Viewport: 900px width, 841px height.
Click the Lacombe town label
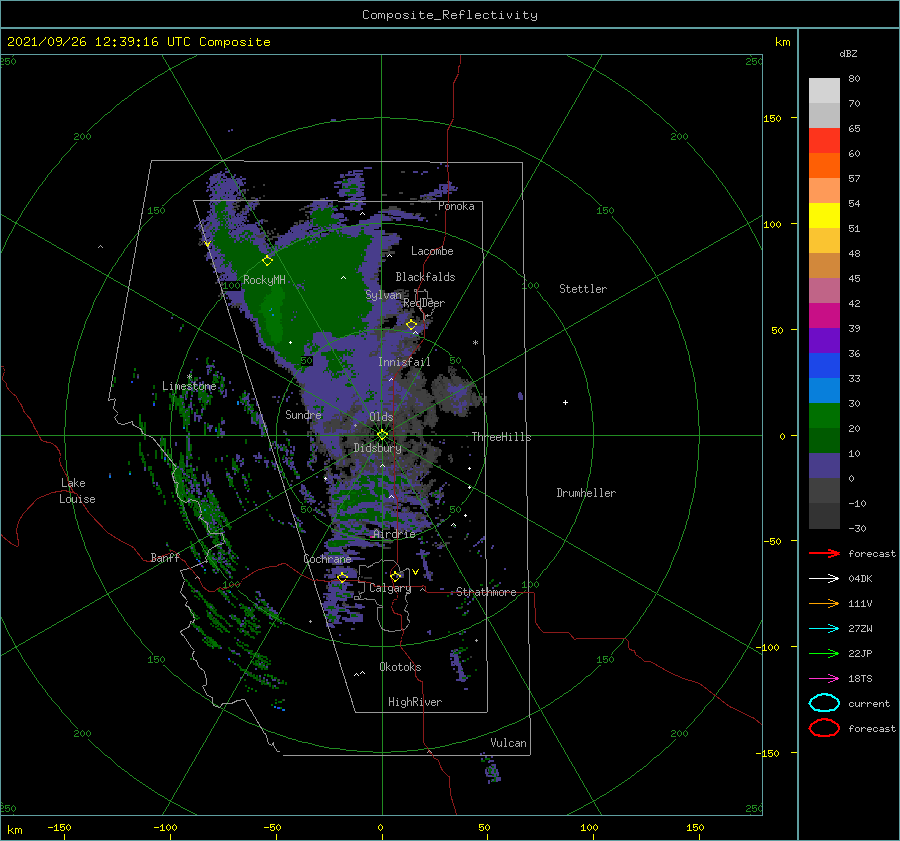click(x=432, y=251)
